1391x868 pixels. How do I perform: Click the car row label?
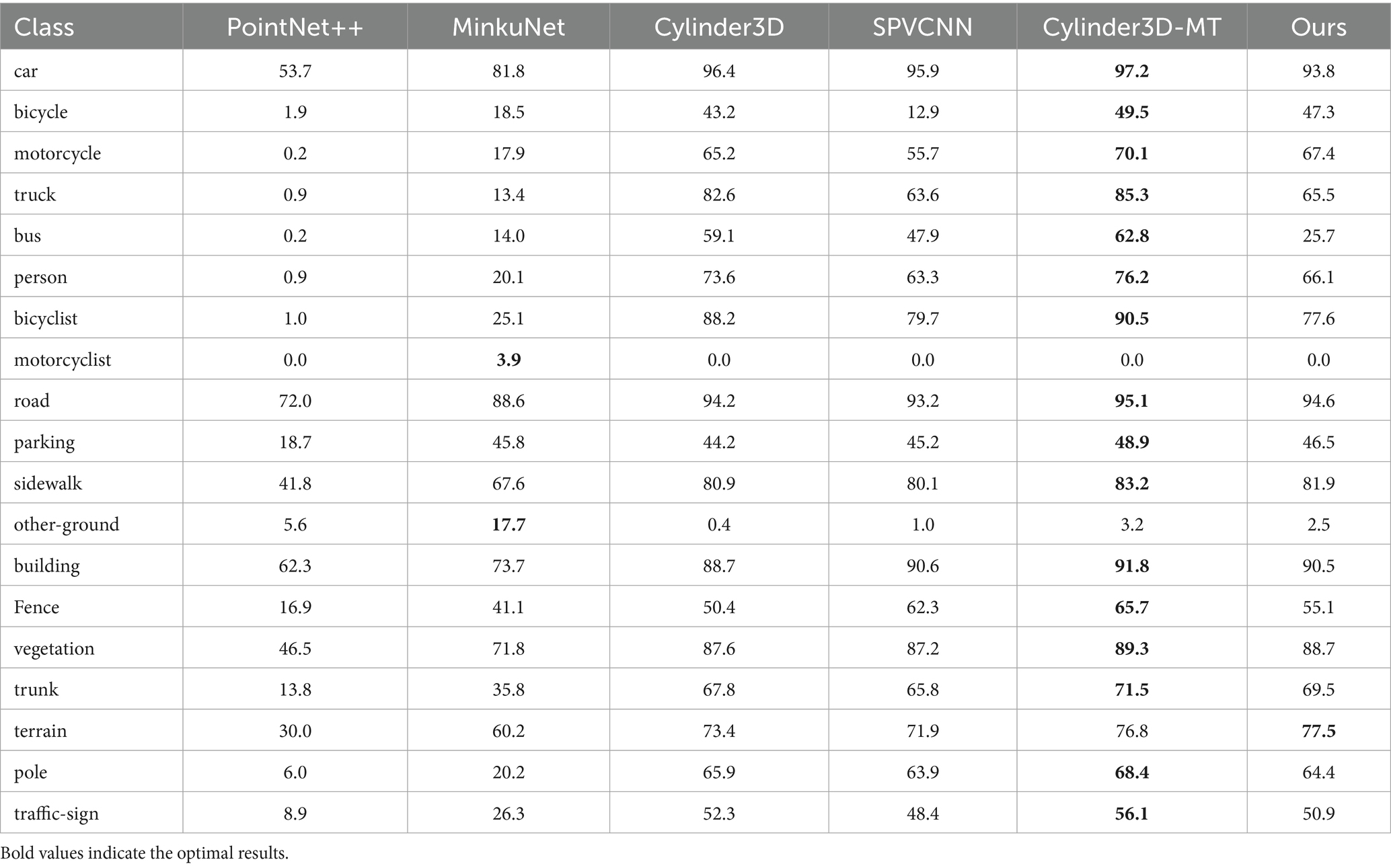click(26, 71)
